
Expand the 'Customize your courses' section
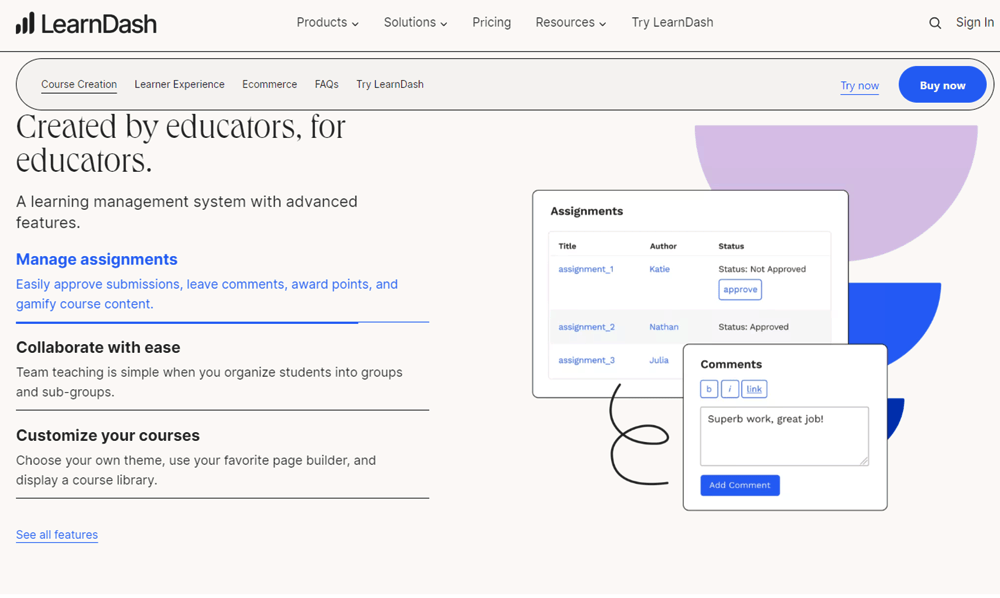[x=108, y=436]
